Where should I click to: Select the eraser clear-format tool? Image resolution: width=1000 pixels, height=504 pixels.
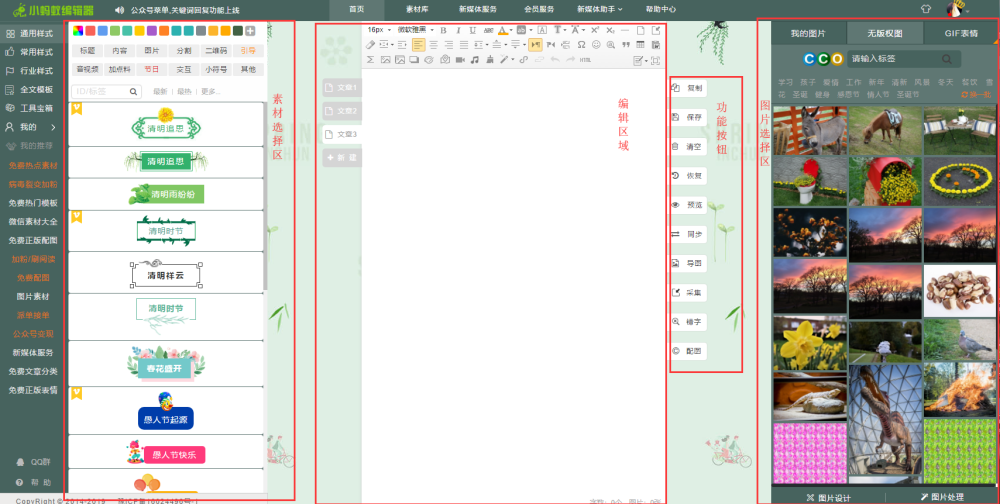370,45
